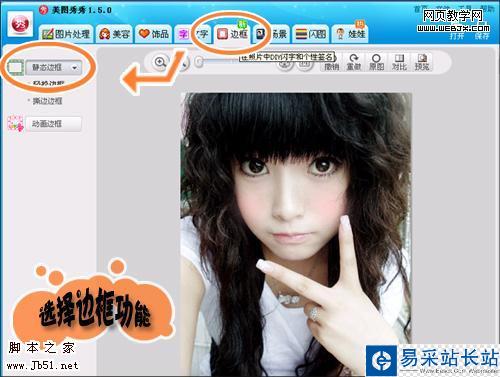Switch to the 娃娃 doll tab
Image resolution: width=500 pixels, height=377 pixels.
point(350,34)
